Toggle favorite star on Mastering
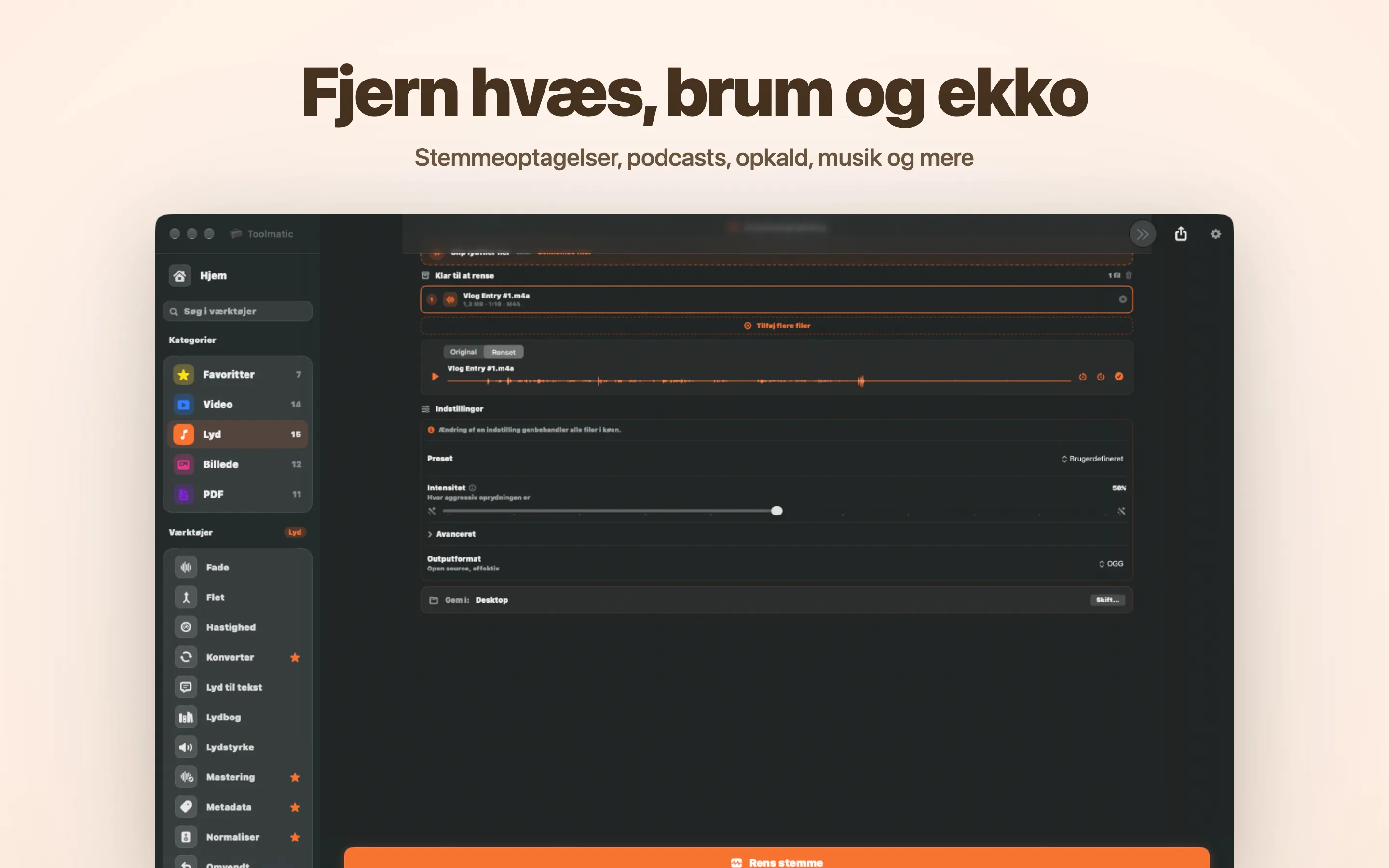This screenshot has width=1389, height=868. point(295,777)
